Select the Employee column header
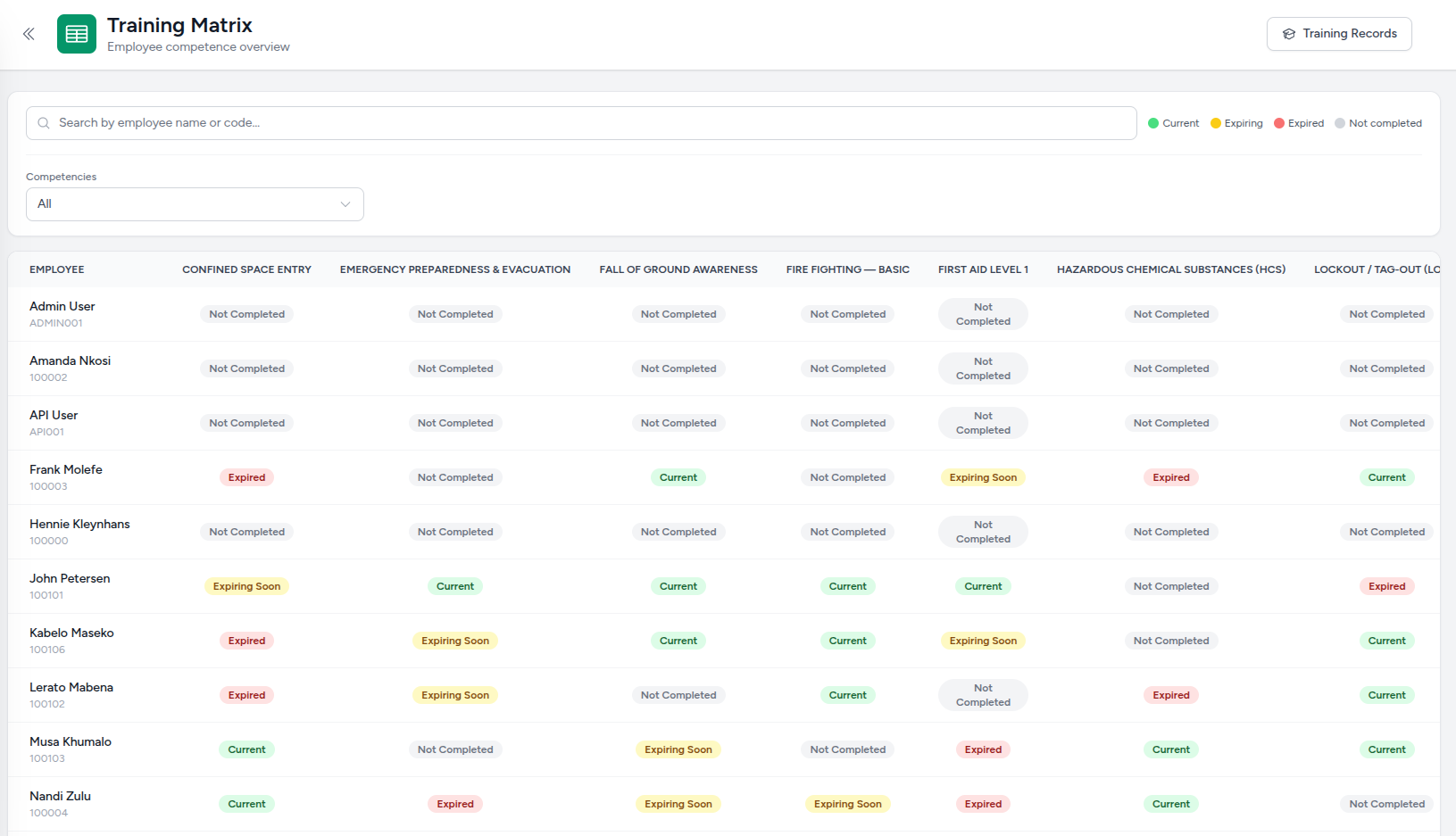 [57, 269]
